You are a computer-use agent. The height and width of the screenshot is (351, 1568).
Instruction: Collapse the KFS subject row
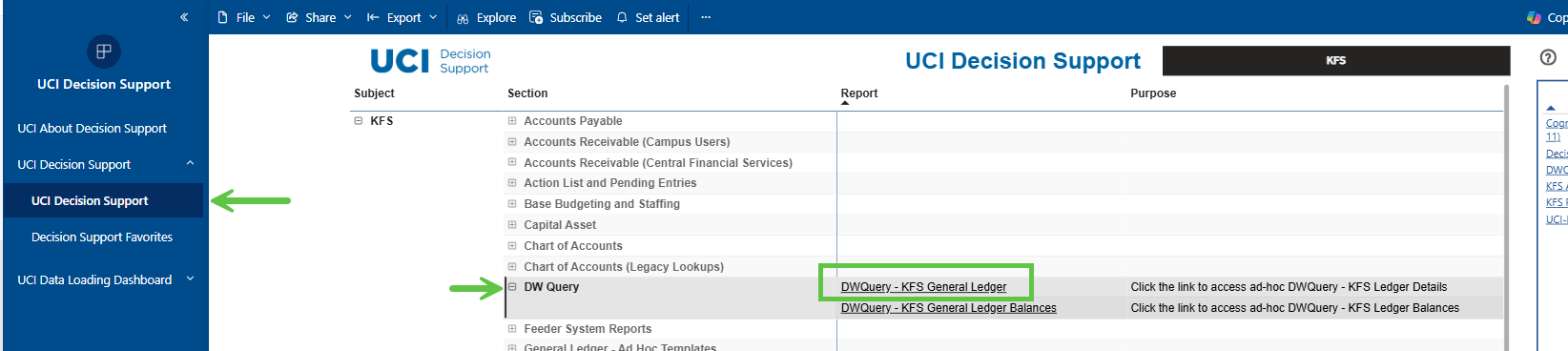click(x=359, y=121)
